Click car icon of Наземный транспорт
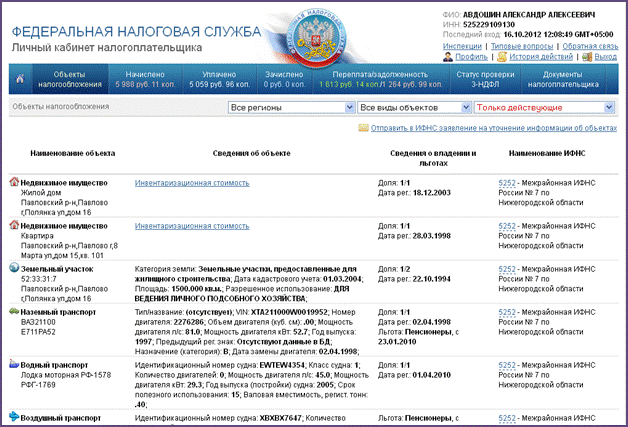Screen dimensions: 628x427 [14, 311]
